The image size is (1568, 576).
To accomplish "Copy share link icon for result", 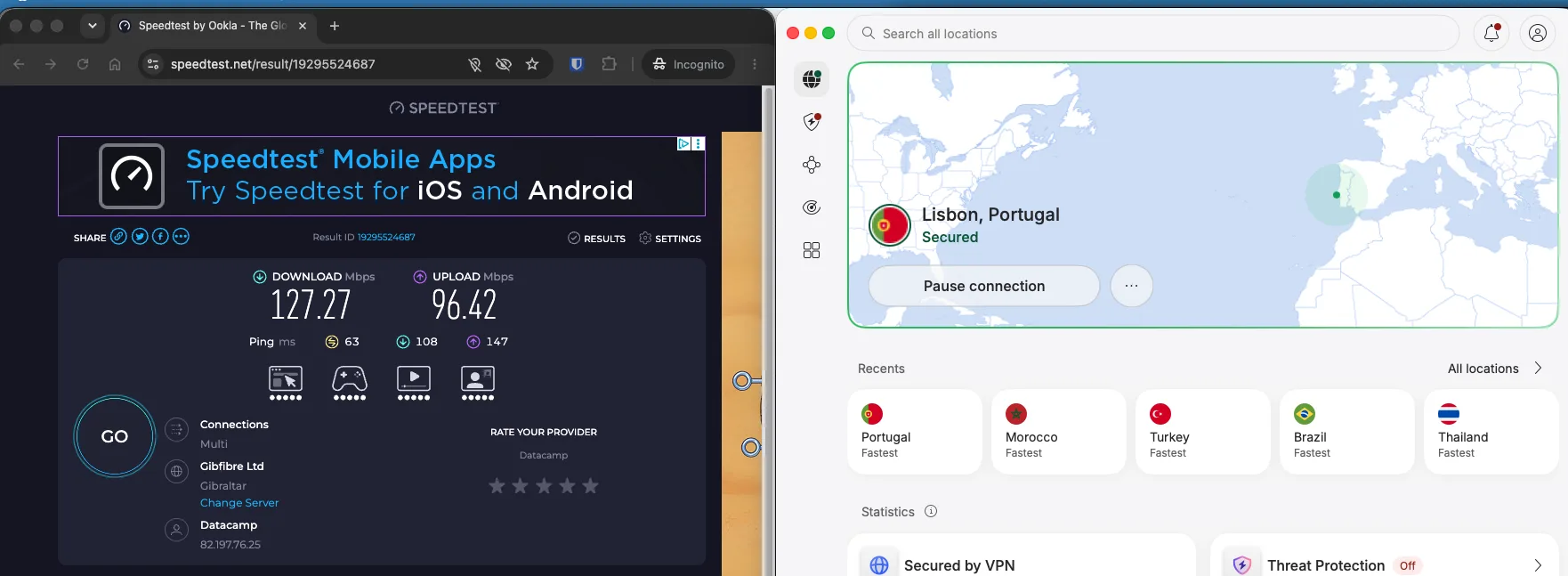I will point(118,237).
